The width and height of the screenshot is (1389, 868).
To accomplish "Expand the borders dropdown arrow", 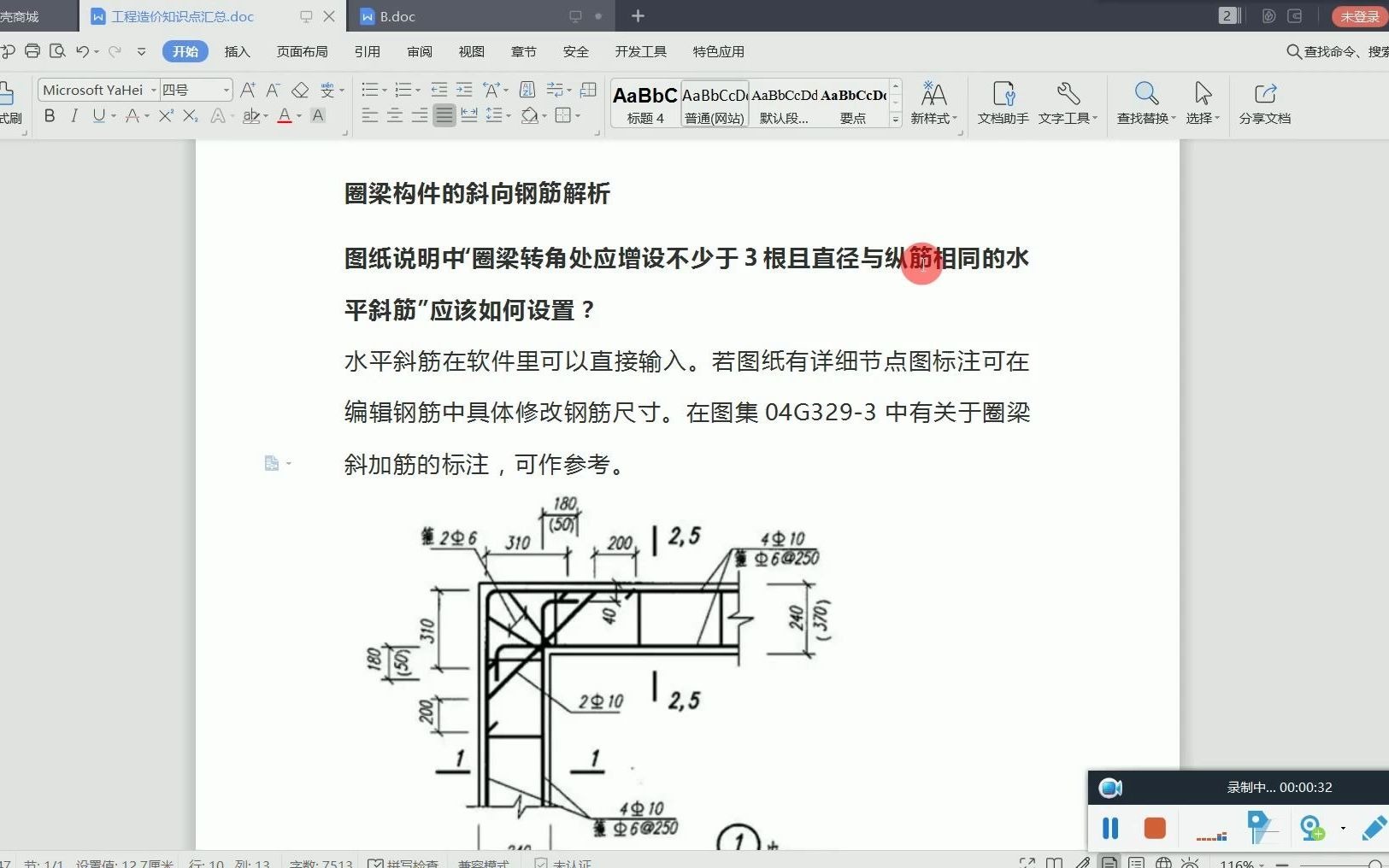I will [x=578, y=116].
